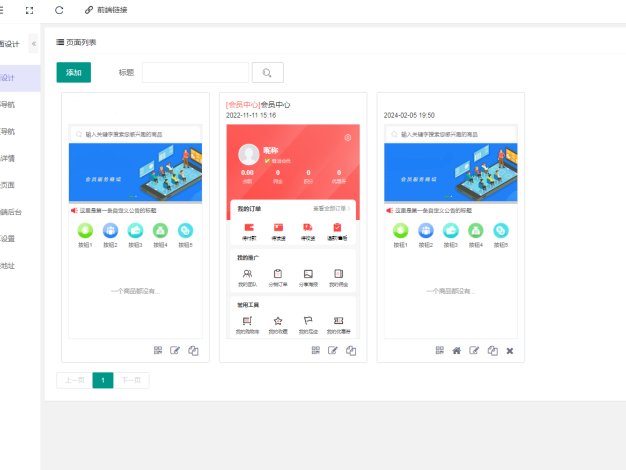Click the 上一页 previous page button
626x470 pixels.
[75, 380]
